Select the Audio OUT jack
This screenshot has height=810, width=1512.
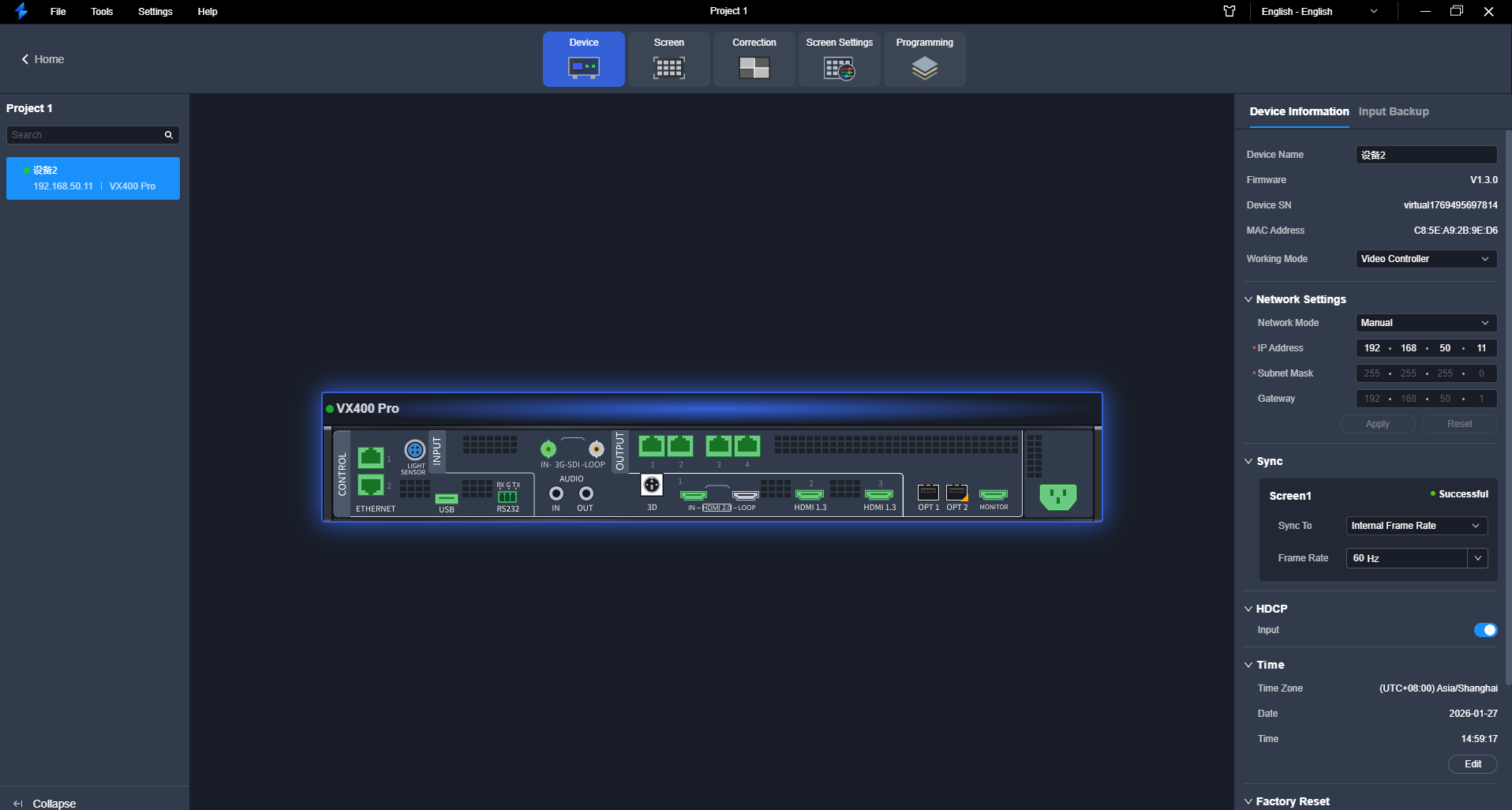pos(586,493)
